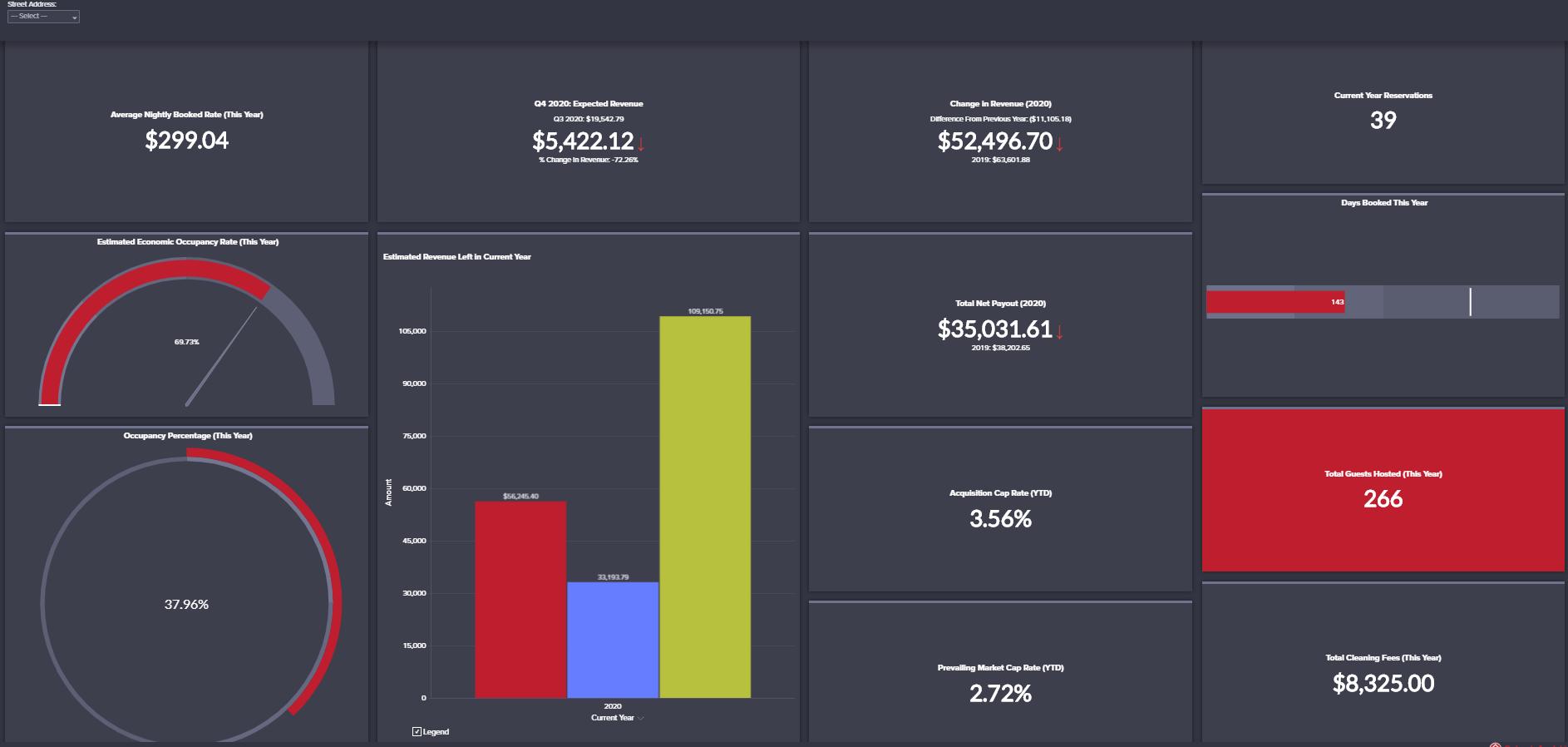This screenshot has width=1568, height=747.
Task: Click the Days Booked red progress bar
Action: (x=1275, y=302)
